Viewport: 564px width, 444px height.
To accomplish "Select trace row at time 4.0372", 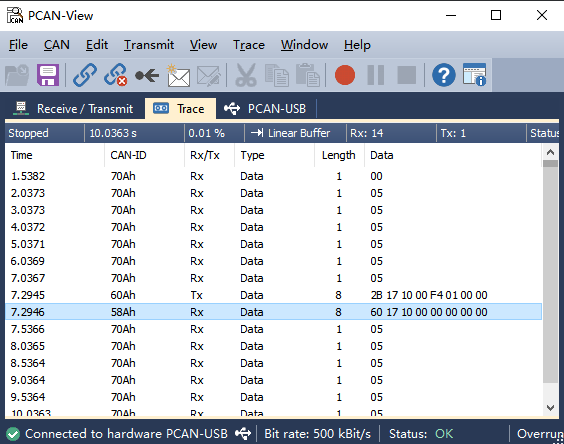I will point(273,227).
